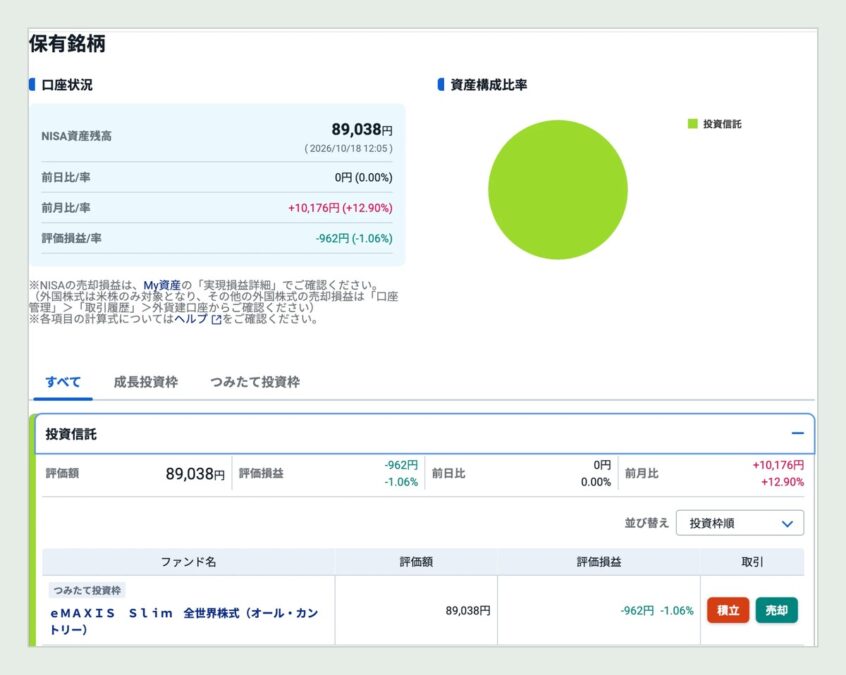Click the 積立 button
846x675 pixels.
[728, 610]
